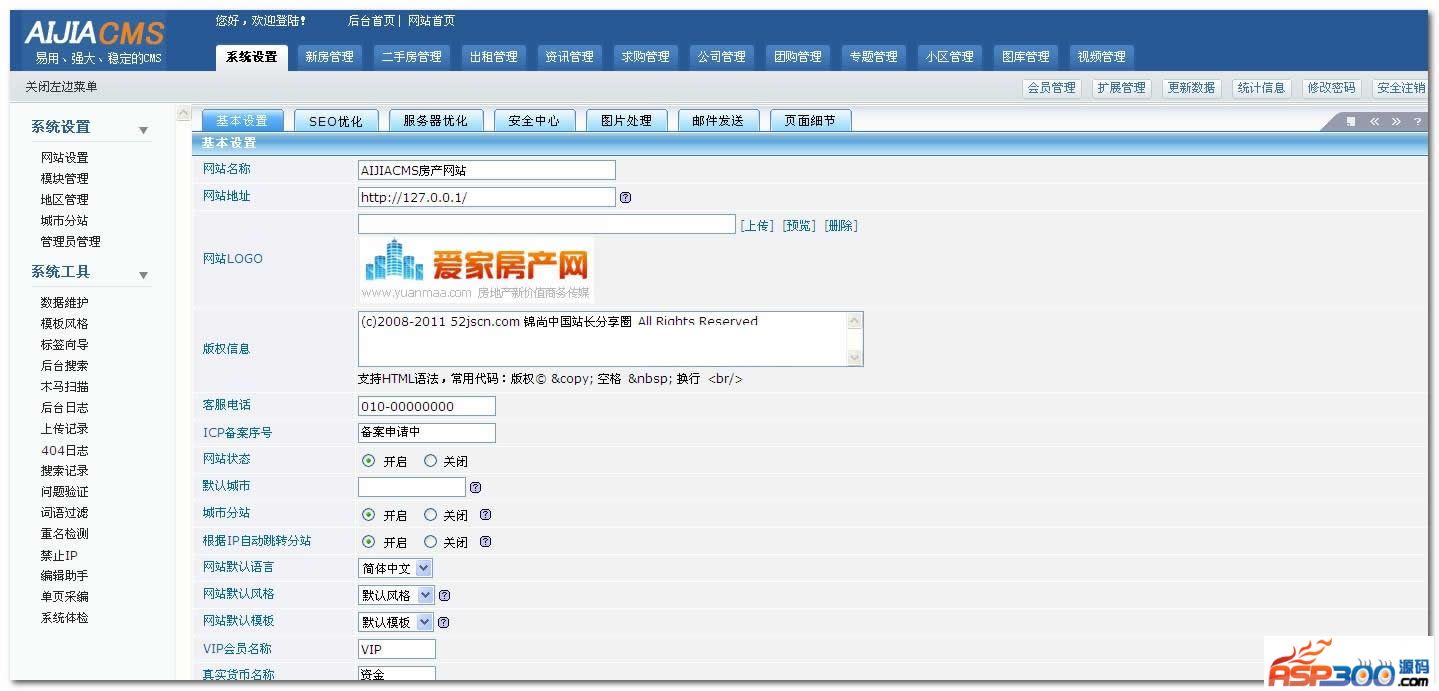Click the 统计信息 button
Image resolution: width=1439 pixels, height=691 pixels.
click(1261, 88)
